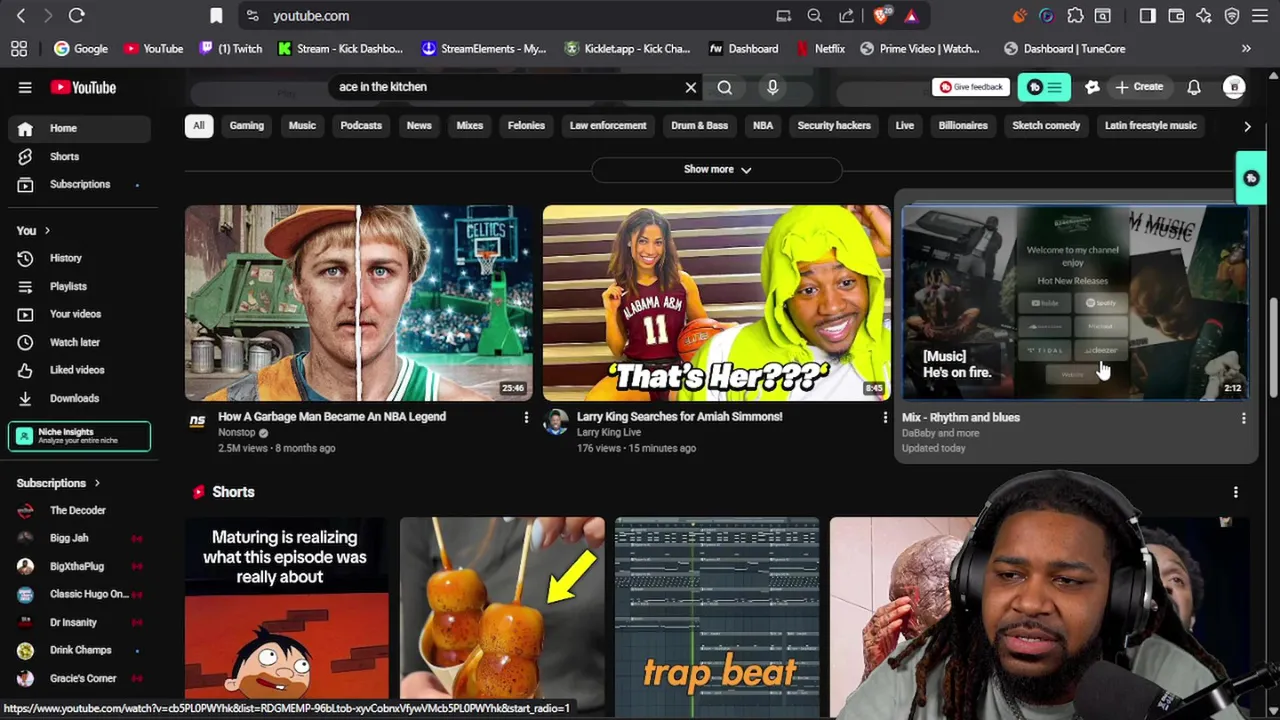This screenshot has width=1280, height=720.
Task: Select the All filter chip
Action: 198,126
